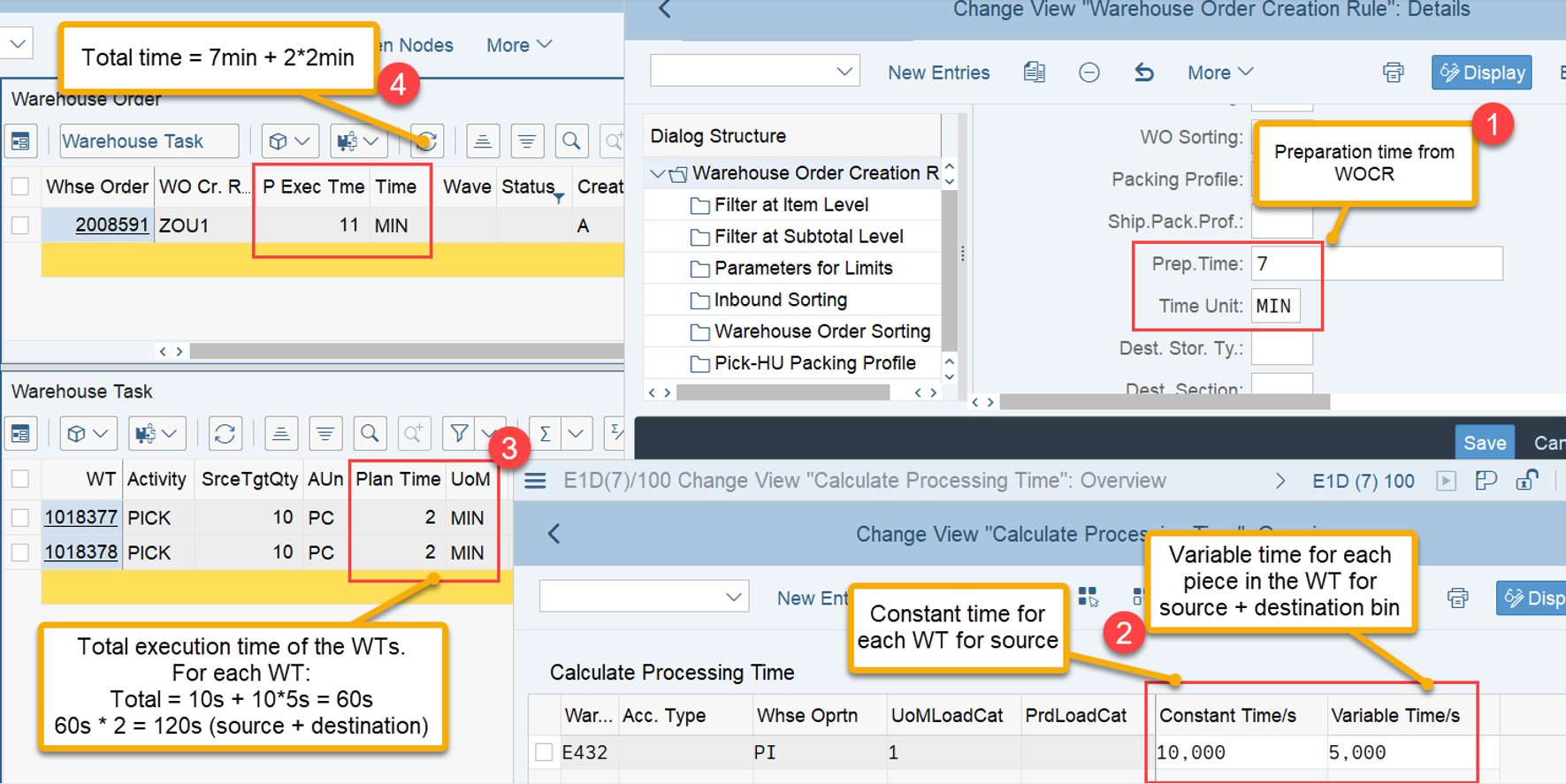Open the puzzle icon dropdown in Warehouse Order toolbar
This screenshot has height=784, width=1566.
[x=357, y=141]
